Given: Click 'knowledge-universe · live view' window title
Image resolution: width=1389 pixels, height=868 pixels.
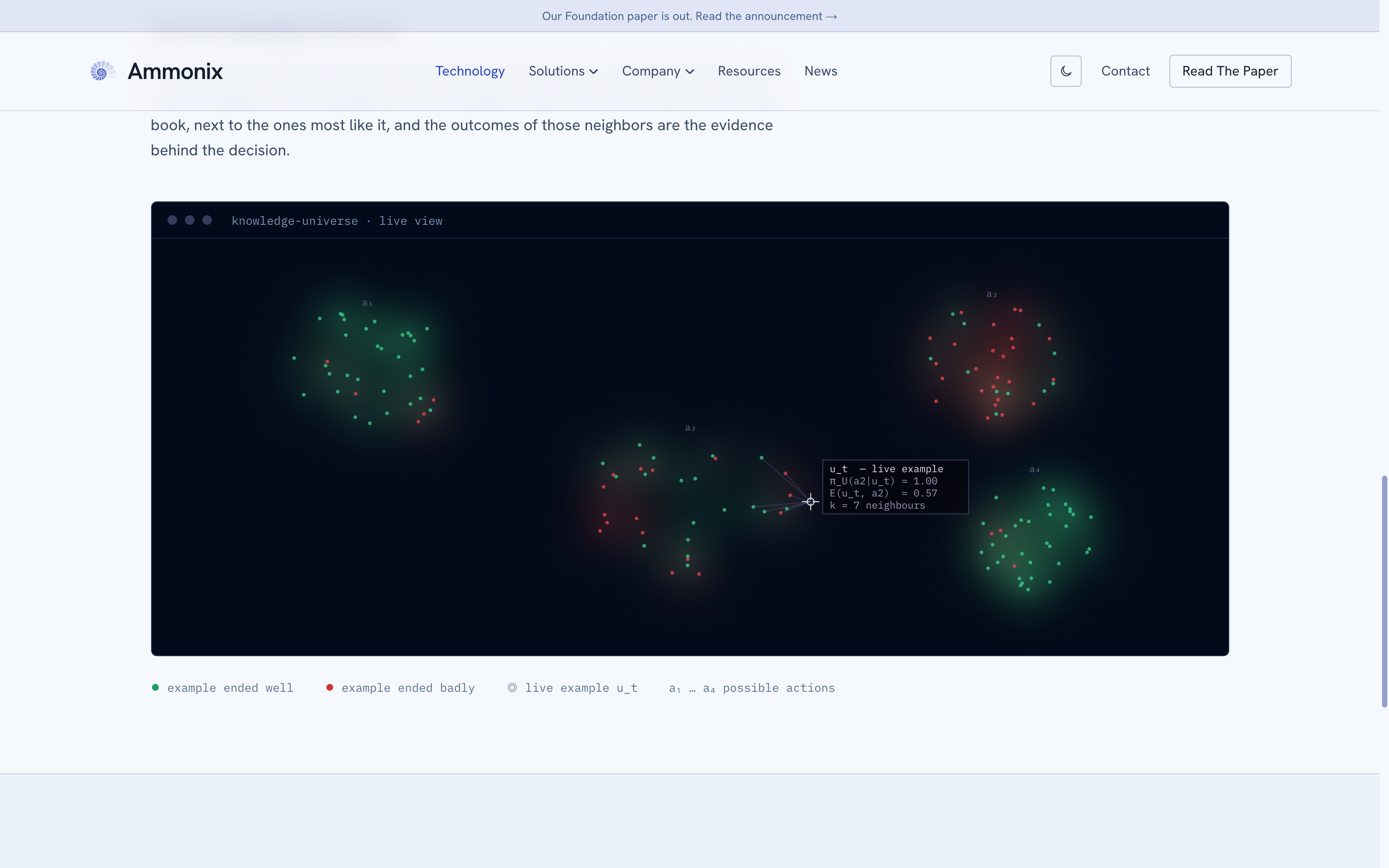Looking at the screenshot, I should (337, 221).
